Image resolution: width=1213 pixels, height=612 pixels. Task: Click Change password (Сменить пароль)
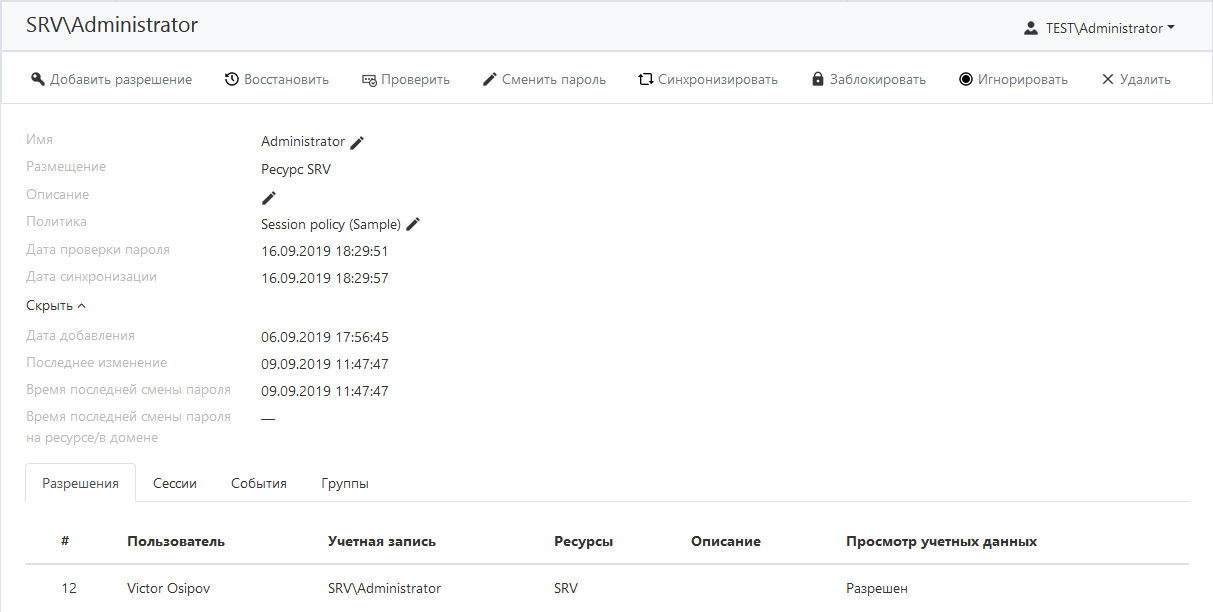coord(544,79)
